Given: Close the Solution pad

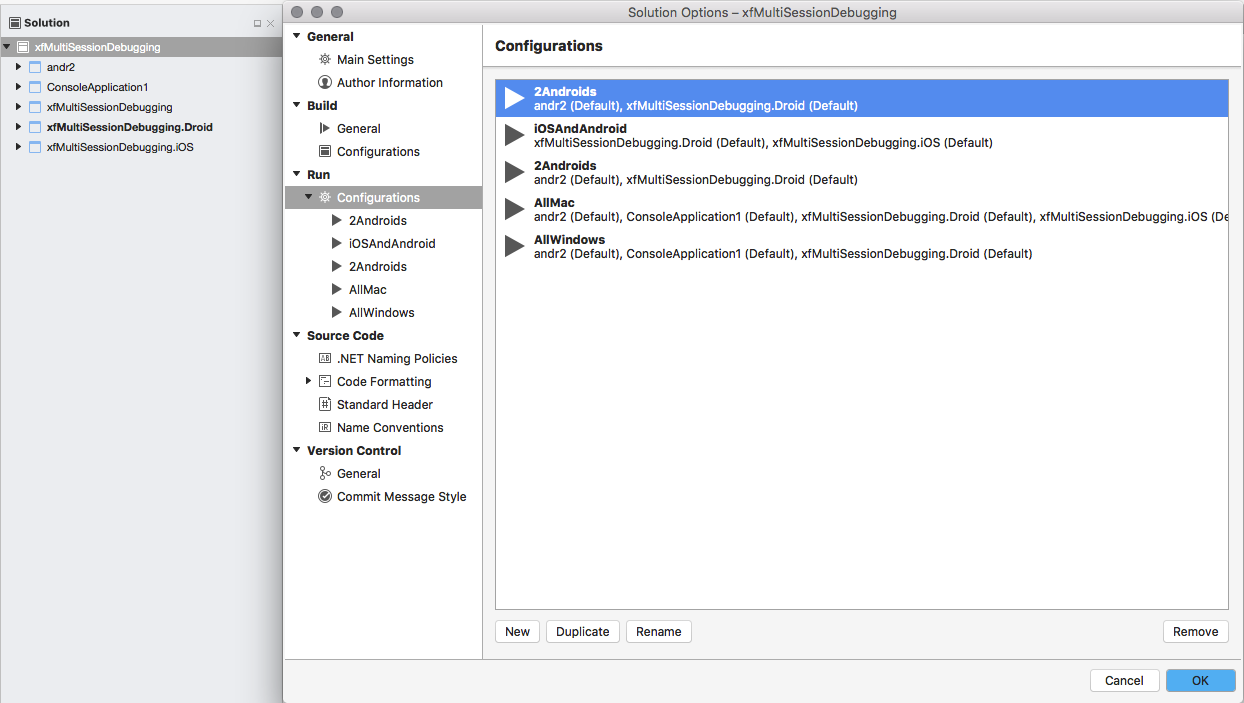Looking at the screenshot, I should pos(270,23).
